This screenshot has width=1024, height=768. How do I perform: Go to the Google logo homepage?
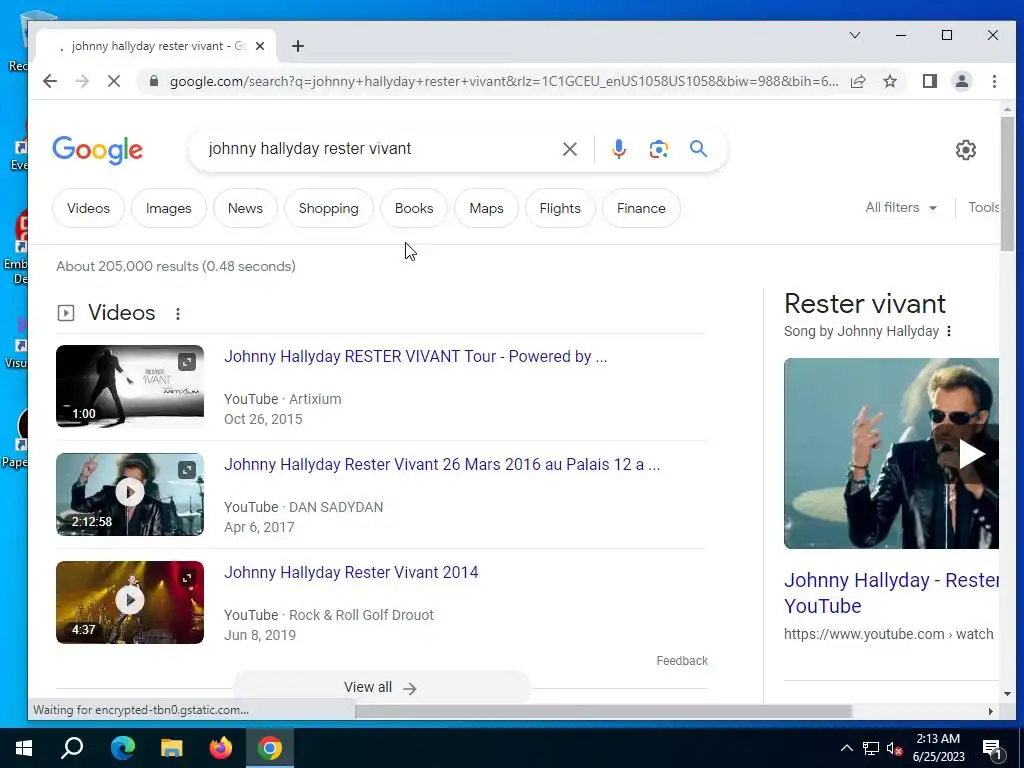(x=97, y=150)
